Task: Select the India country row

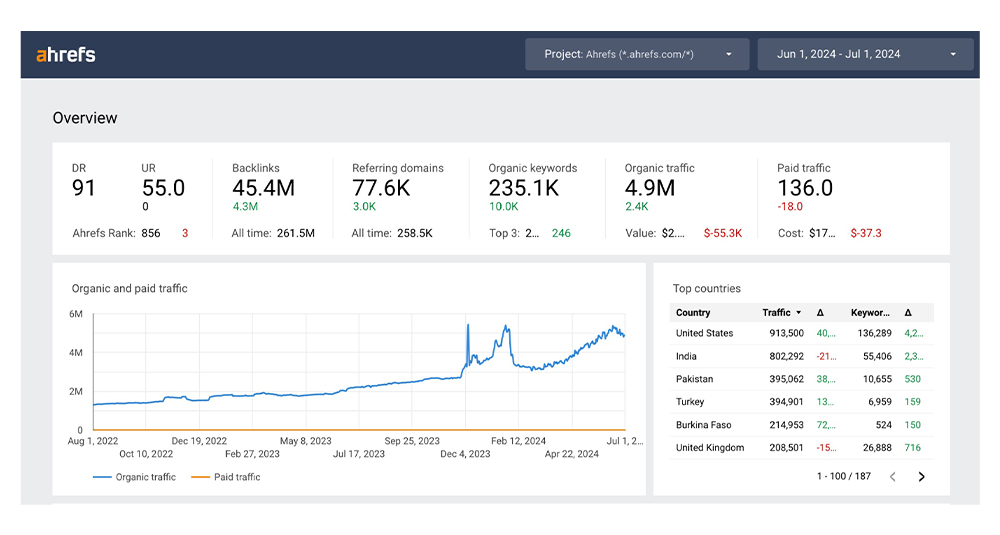Action: click(x=802, y=356)
